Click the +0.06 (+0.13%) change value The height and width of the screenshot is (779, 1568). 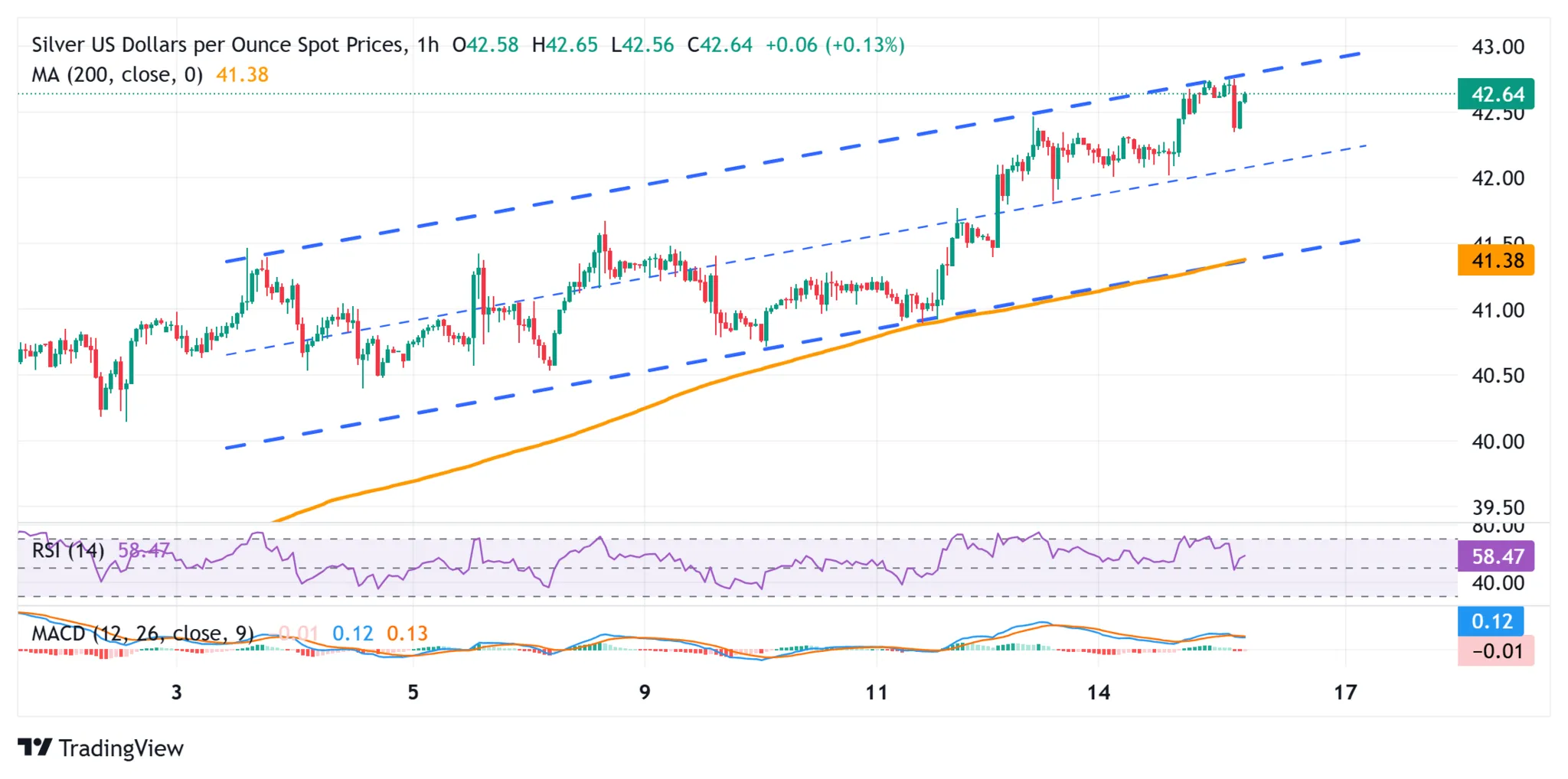pos(836,44)
